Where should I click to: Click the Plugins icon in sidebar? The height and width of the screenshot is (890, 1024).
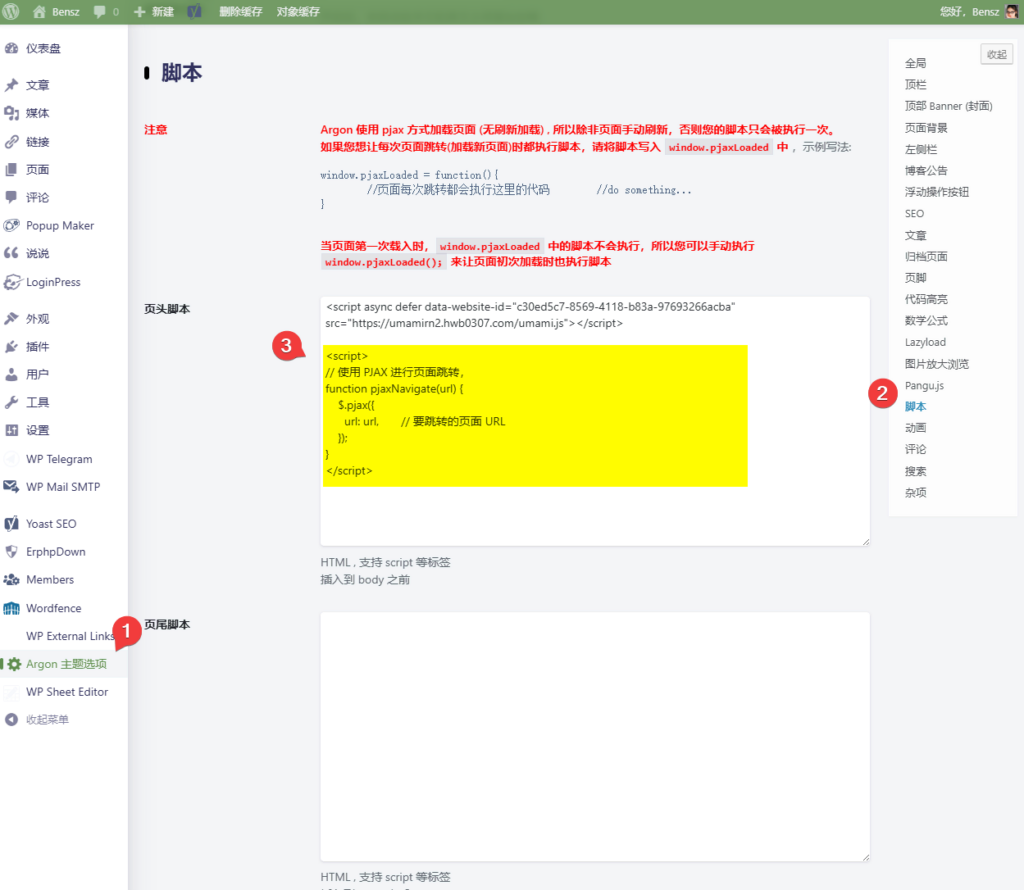pyautogui.click(x=12, y=346)
